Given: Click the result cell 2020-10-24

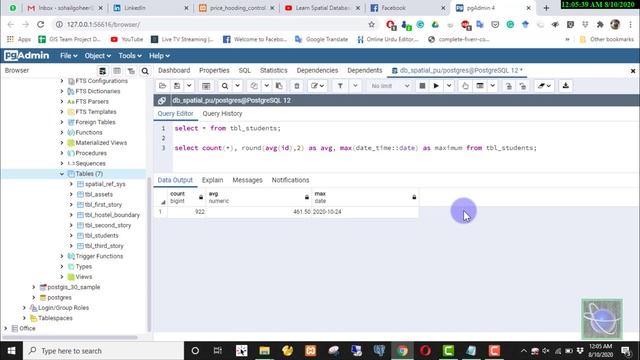Looking at the screenshot, I should 365,212.
